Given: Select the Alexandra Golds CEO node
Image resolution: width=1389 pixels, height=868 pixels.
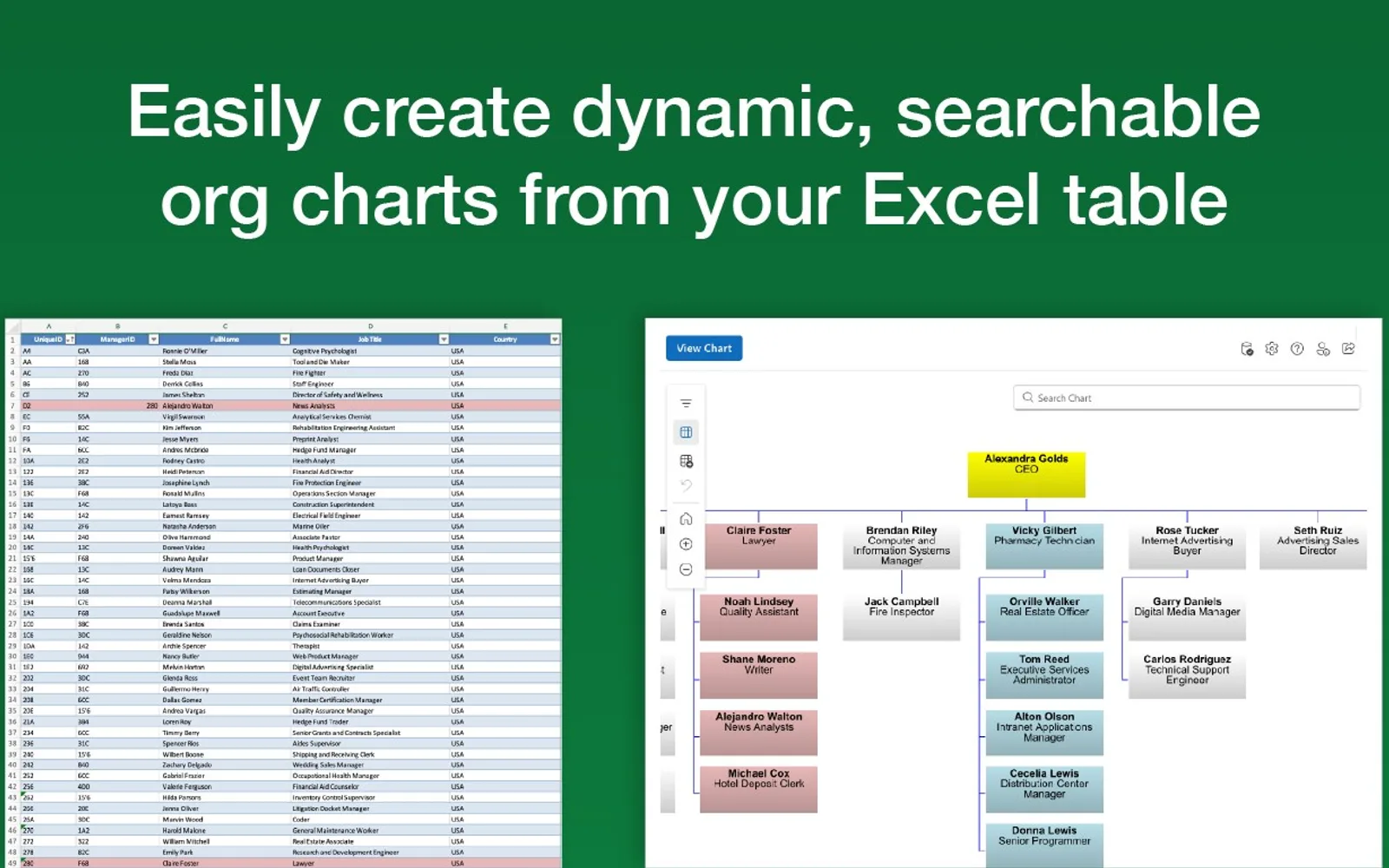Looking at the screenshot, I should pos(1026,474).
